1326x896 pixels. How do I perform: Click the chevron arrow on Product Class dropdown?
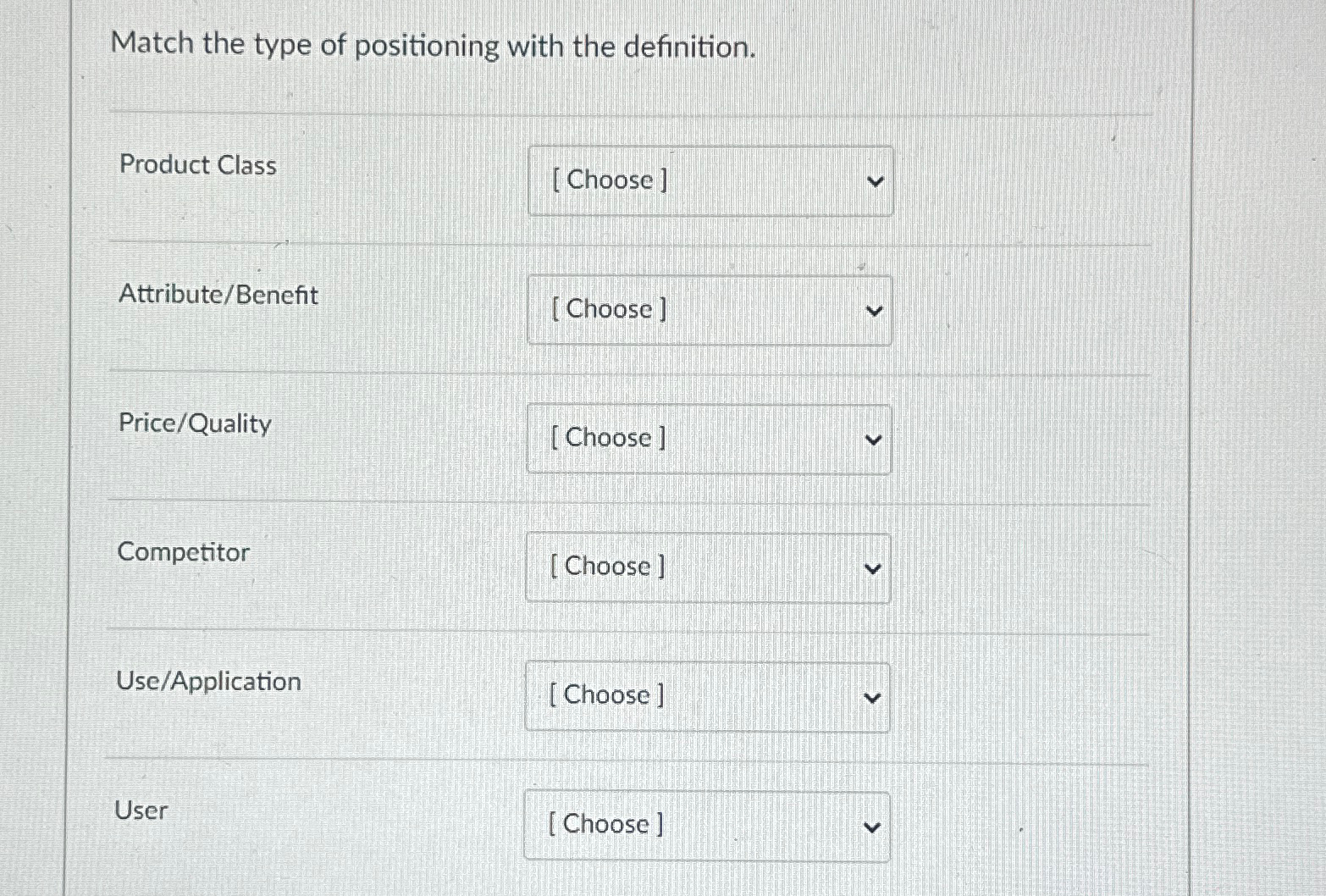click(875, 180)
